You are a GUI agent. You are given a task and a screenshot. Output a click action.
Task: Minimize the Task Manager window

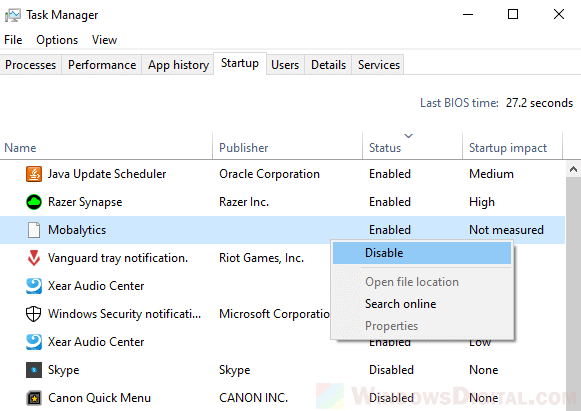(x=468, y=14)
